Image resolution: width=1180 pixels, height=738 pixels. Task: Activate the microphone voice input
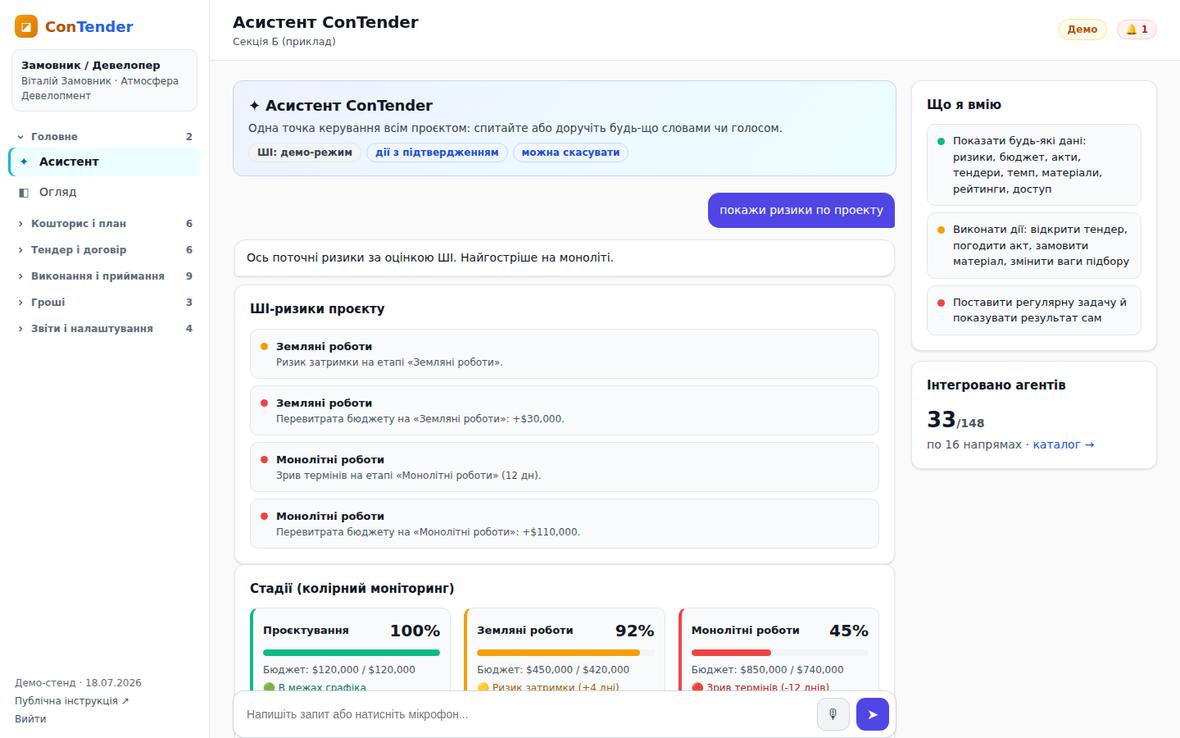click(x=833, y=714)
